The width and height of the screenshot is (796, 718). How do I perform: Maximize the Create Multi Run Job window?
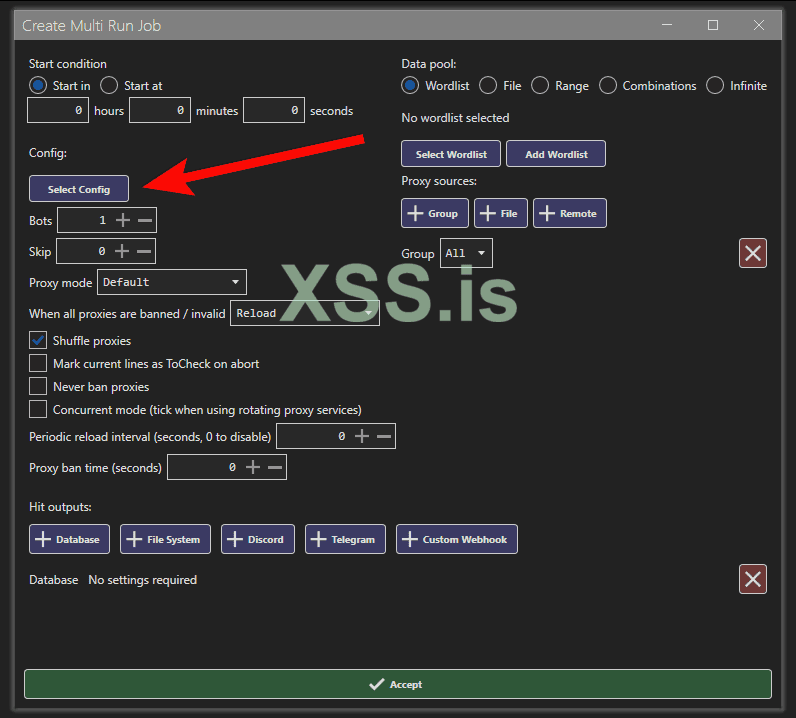coord(713,25)
